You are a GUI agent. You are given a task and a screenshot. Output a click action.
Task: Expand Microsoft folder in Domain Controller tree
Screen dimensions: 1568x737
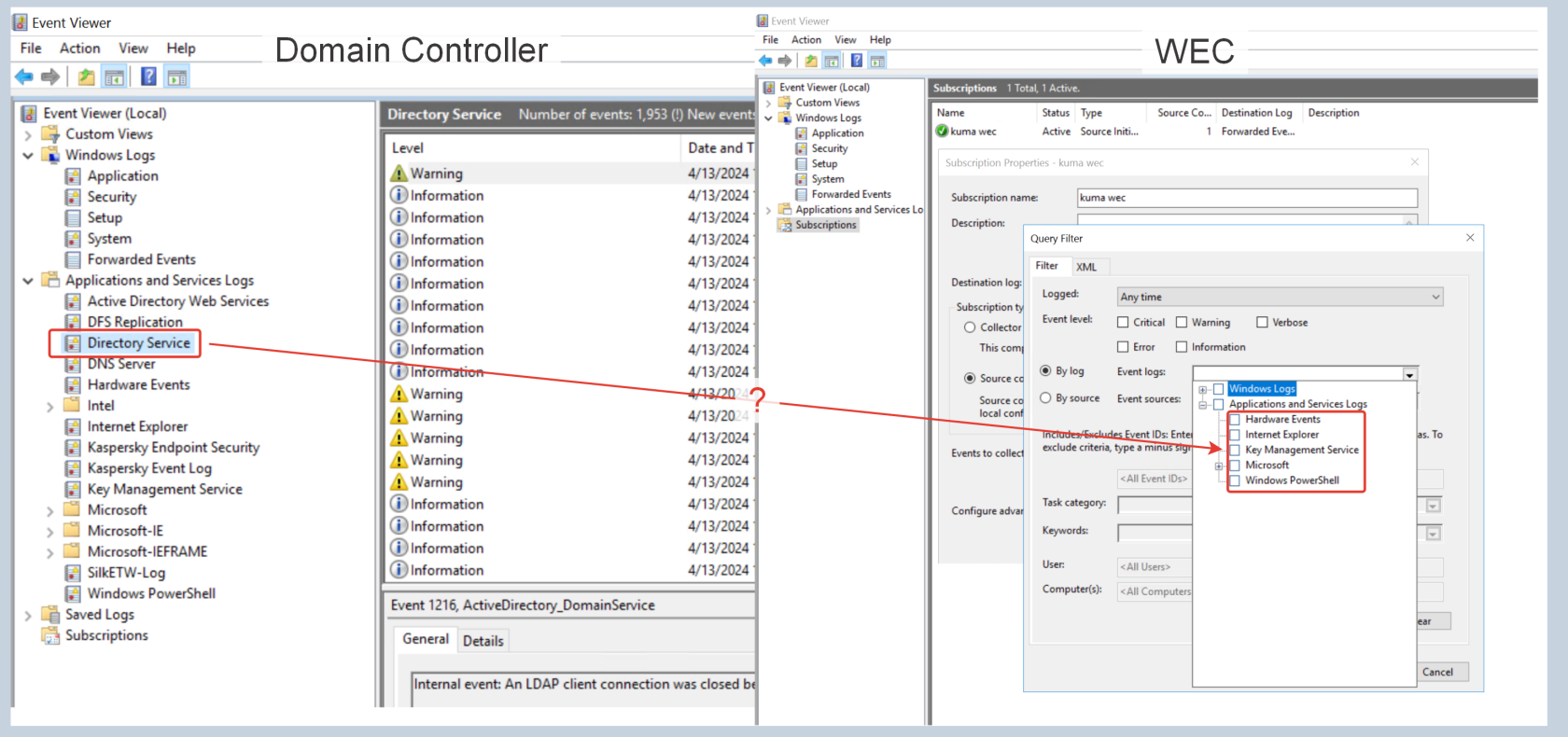(50, 510)
